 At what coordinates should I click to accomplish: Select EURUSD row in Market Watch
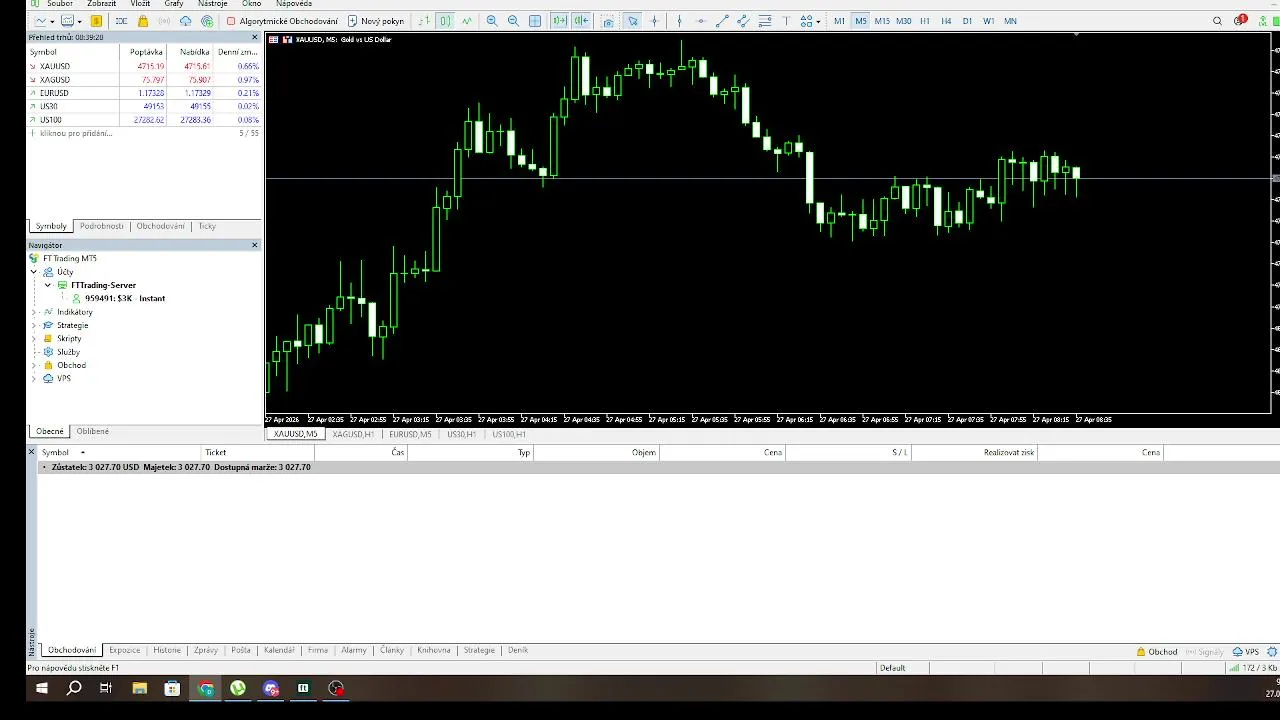[x=144, y=93]
